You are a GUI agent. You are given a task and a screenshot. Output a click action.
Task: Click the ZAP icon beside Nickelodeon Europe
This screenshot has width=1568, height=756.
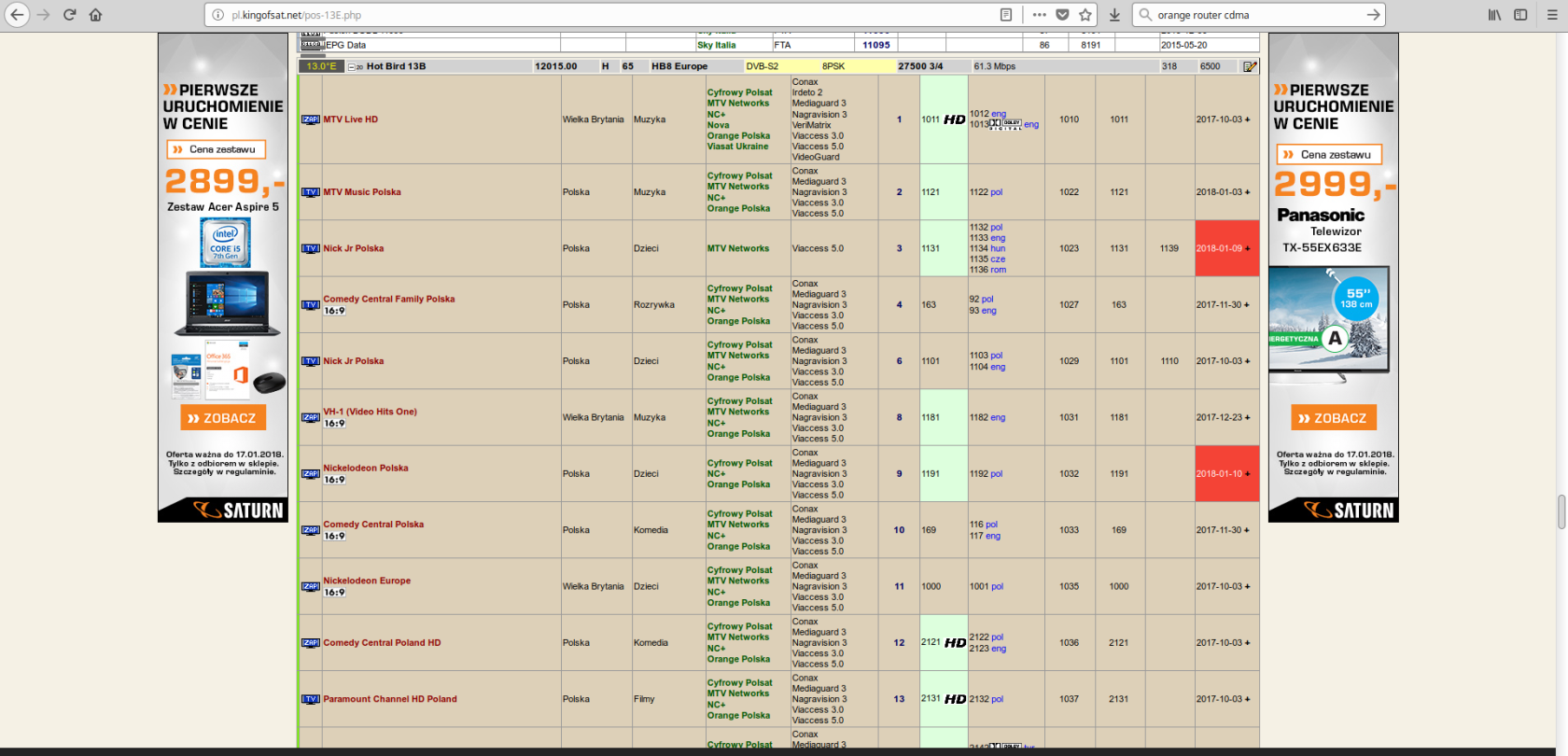311,587
